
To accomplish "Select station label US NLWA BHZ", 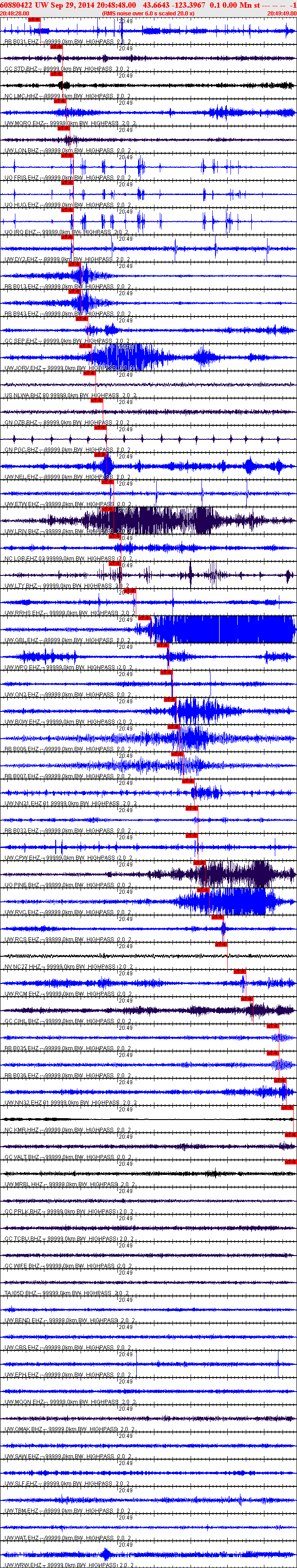I will [x=23, y=395].
